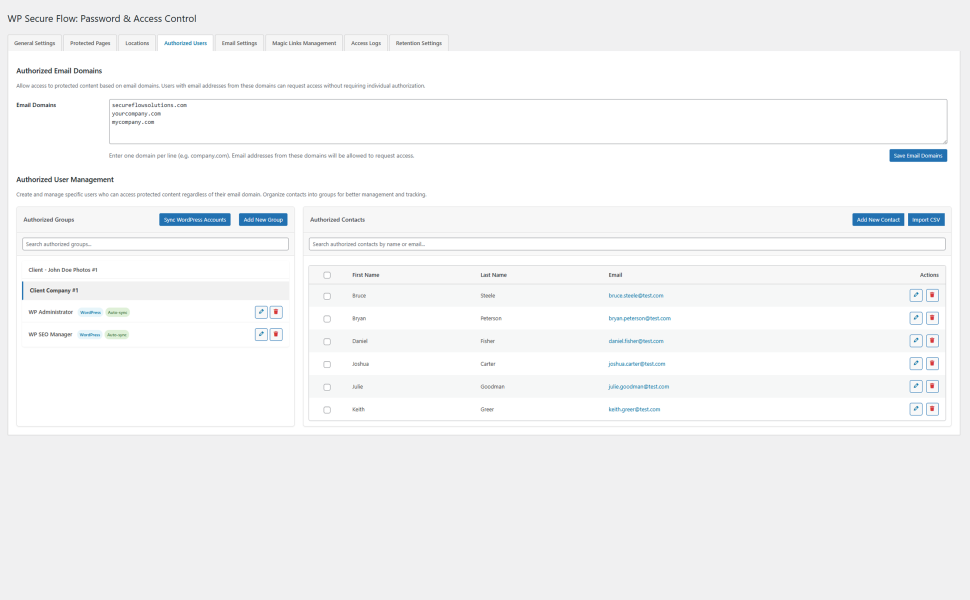The image size is (970, 600).
Task: Select the Authorized Users tab
Action: point(186,43)
